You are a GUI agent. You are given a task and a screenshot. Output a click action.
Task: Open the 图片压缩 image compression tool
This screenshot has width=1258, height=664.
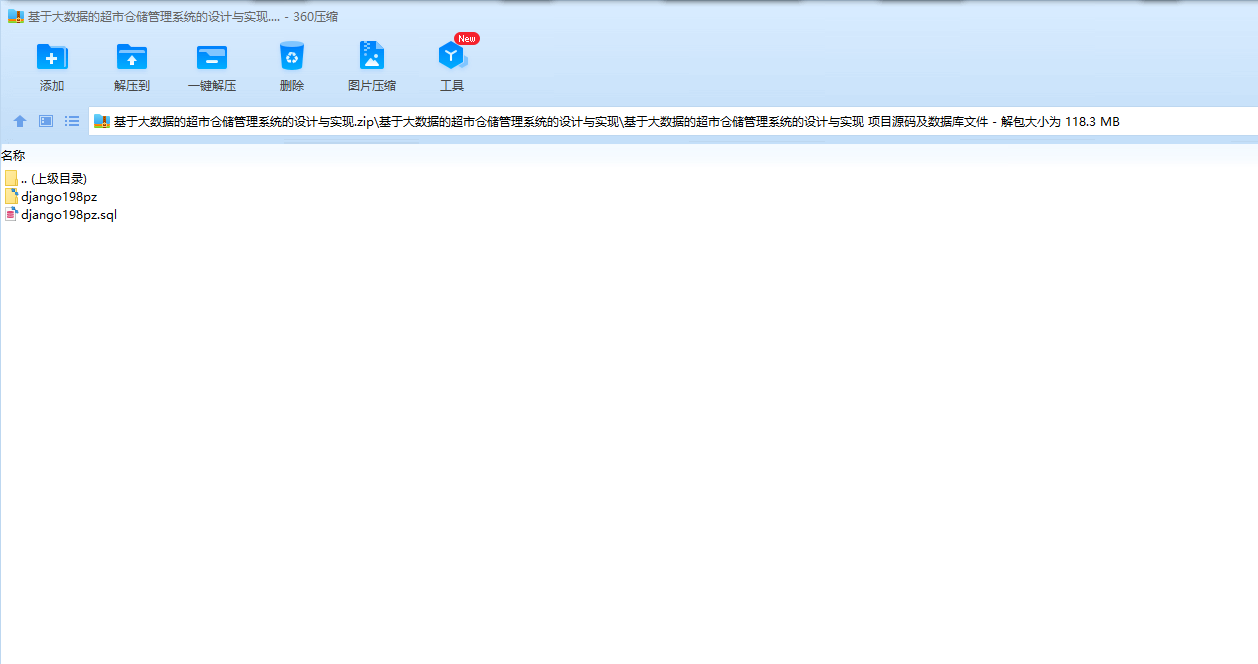tap(372, 56)
